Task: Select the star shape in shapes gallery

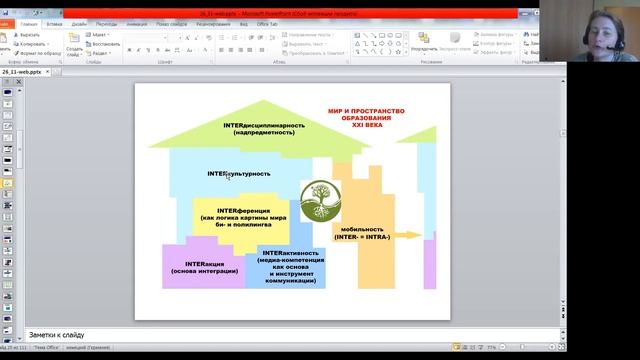Action: pos(398,52)
